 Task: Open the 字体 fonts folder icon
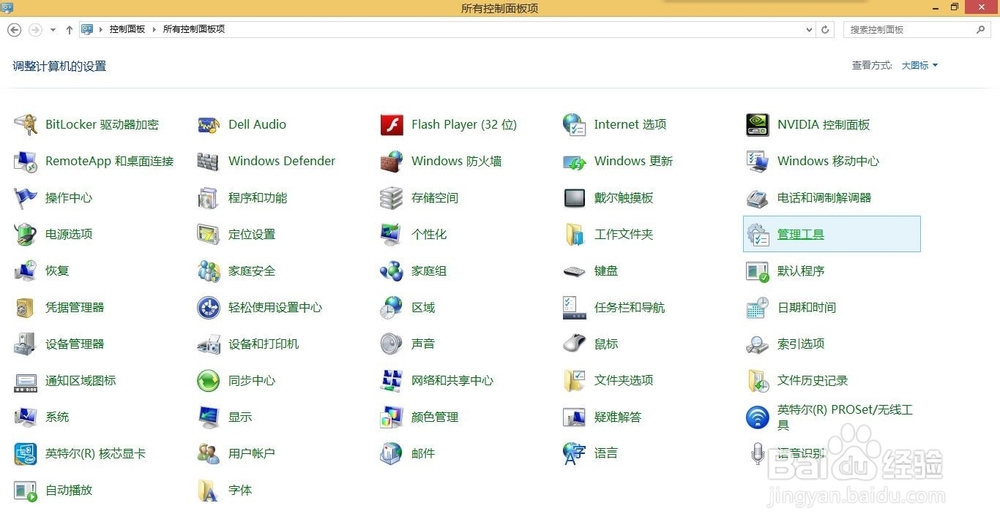tap(209, 490)
